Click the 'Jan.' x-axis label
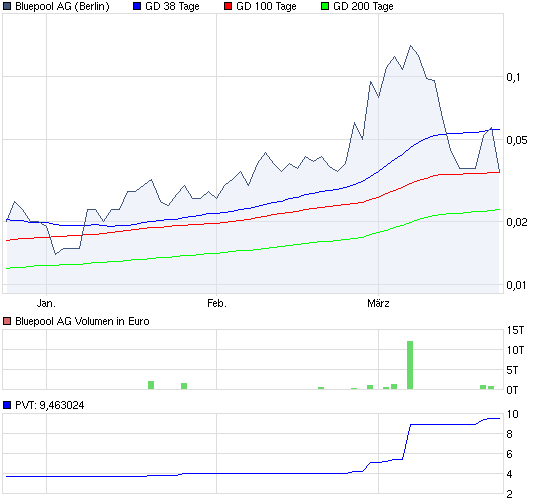 [x=46, y=303]
